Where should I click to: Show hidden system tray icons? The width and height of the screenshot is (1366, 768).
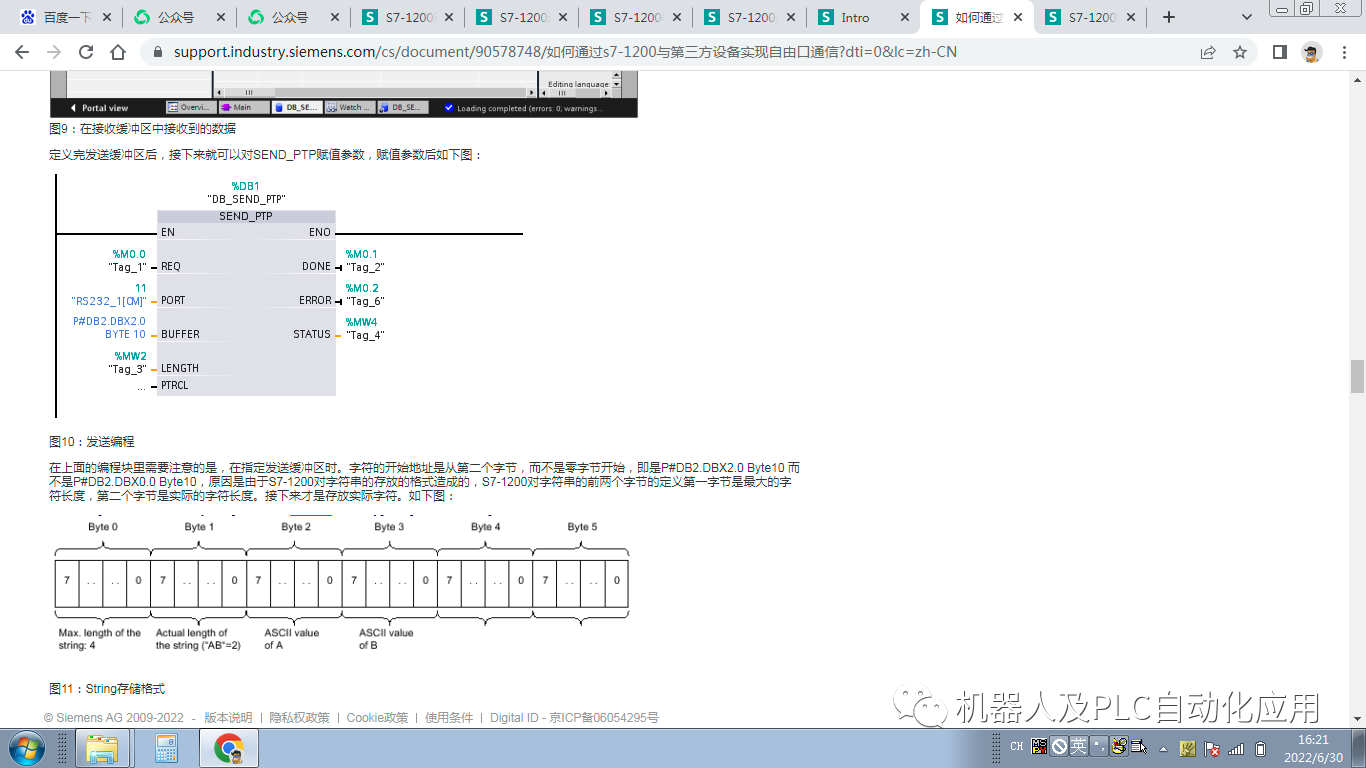(1163, 748)
